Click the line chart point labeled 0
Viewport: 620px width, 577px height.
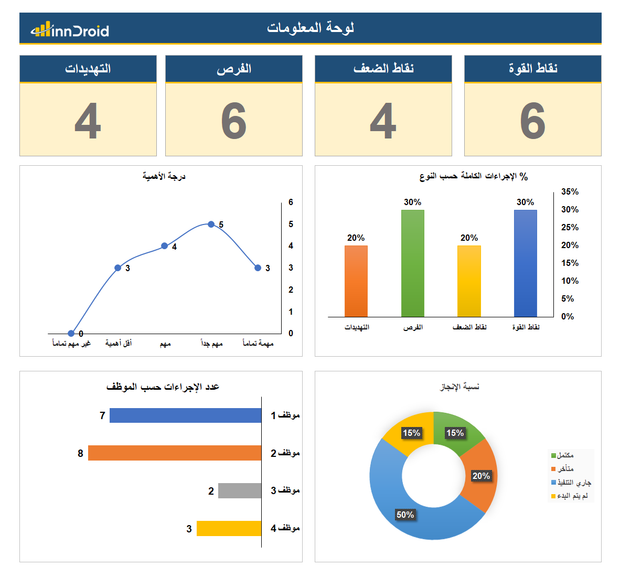click(x=71, y=333)
